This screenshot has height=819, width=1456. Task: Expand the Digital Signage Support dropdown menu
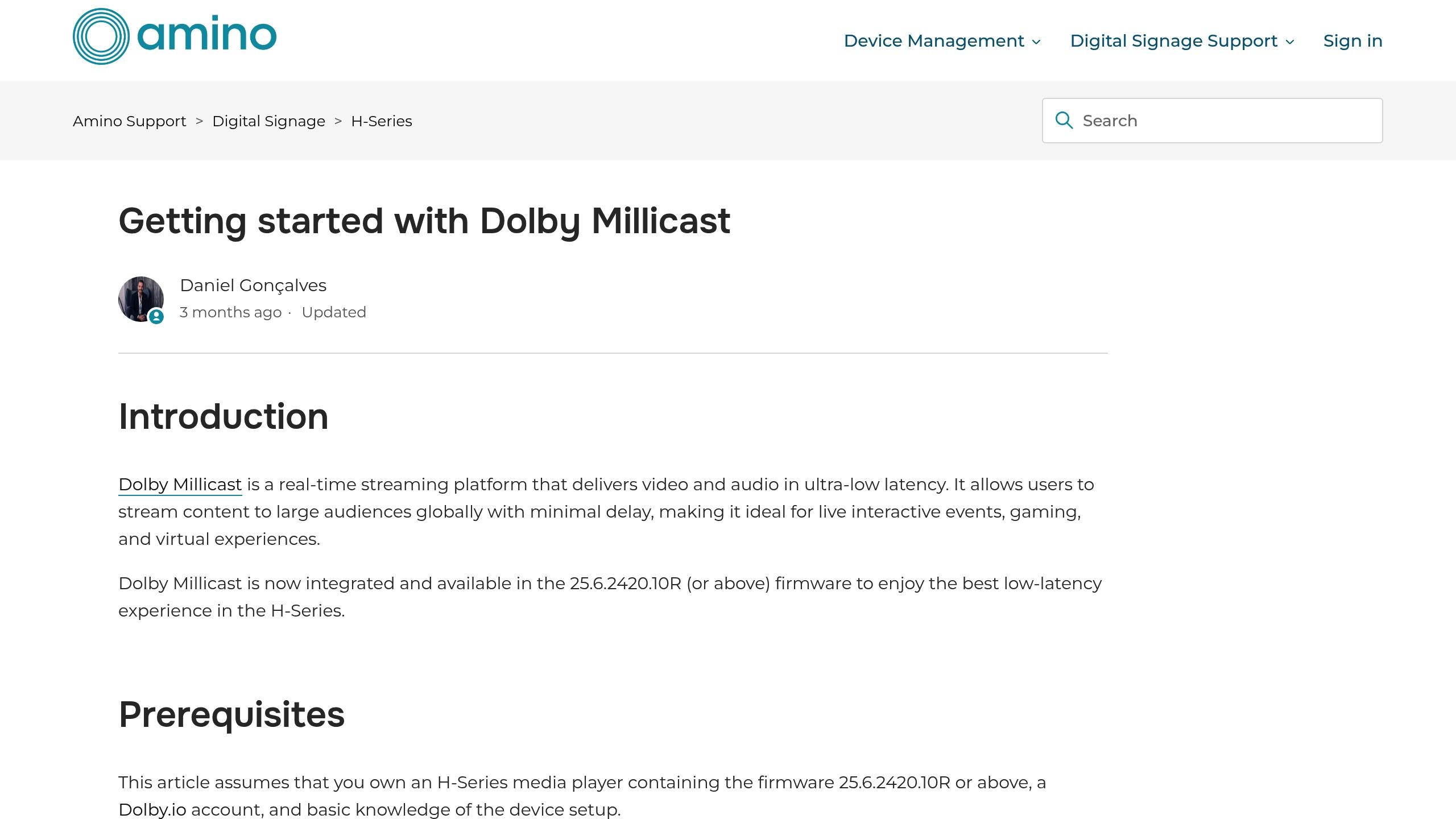click(1182, 41)
